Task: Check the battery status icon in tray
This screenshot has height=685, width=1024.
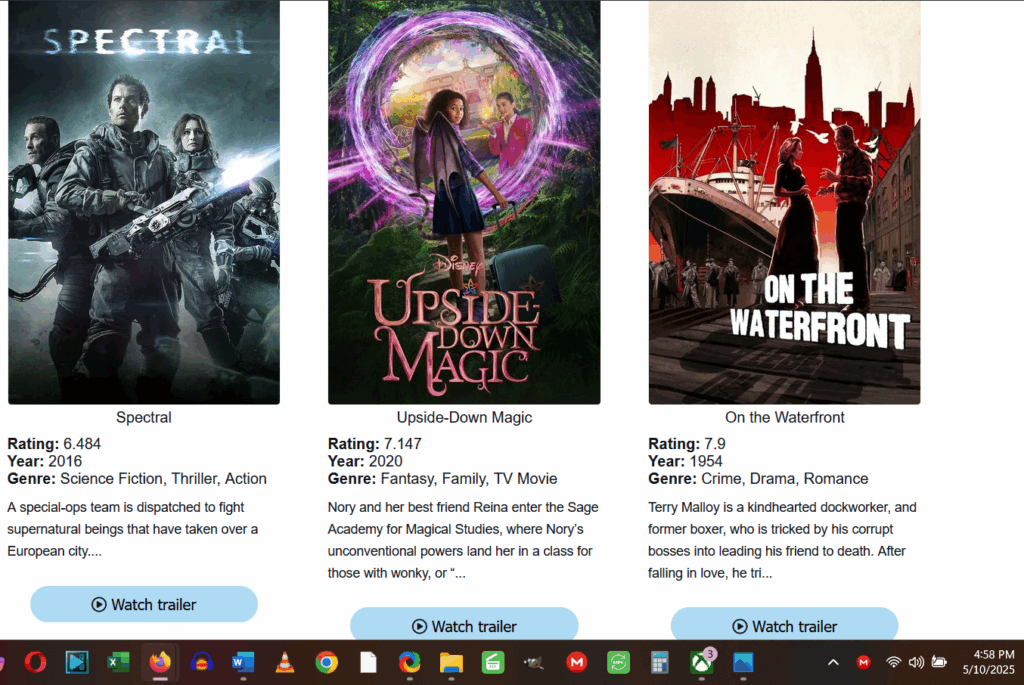Action: [939, 662]
